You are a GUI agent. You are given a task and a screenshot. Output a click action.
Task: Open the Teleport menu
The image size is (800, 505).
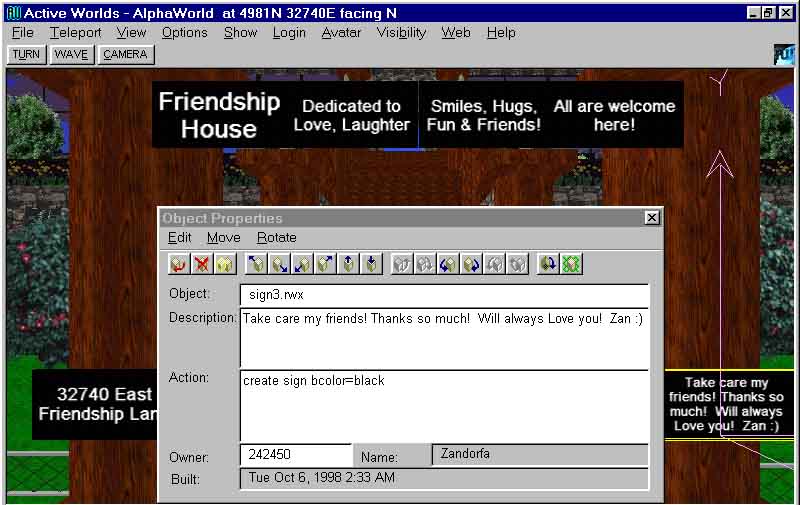pos(76,33)
